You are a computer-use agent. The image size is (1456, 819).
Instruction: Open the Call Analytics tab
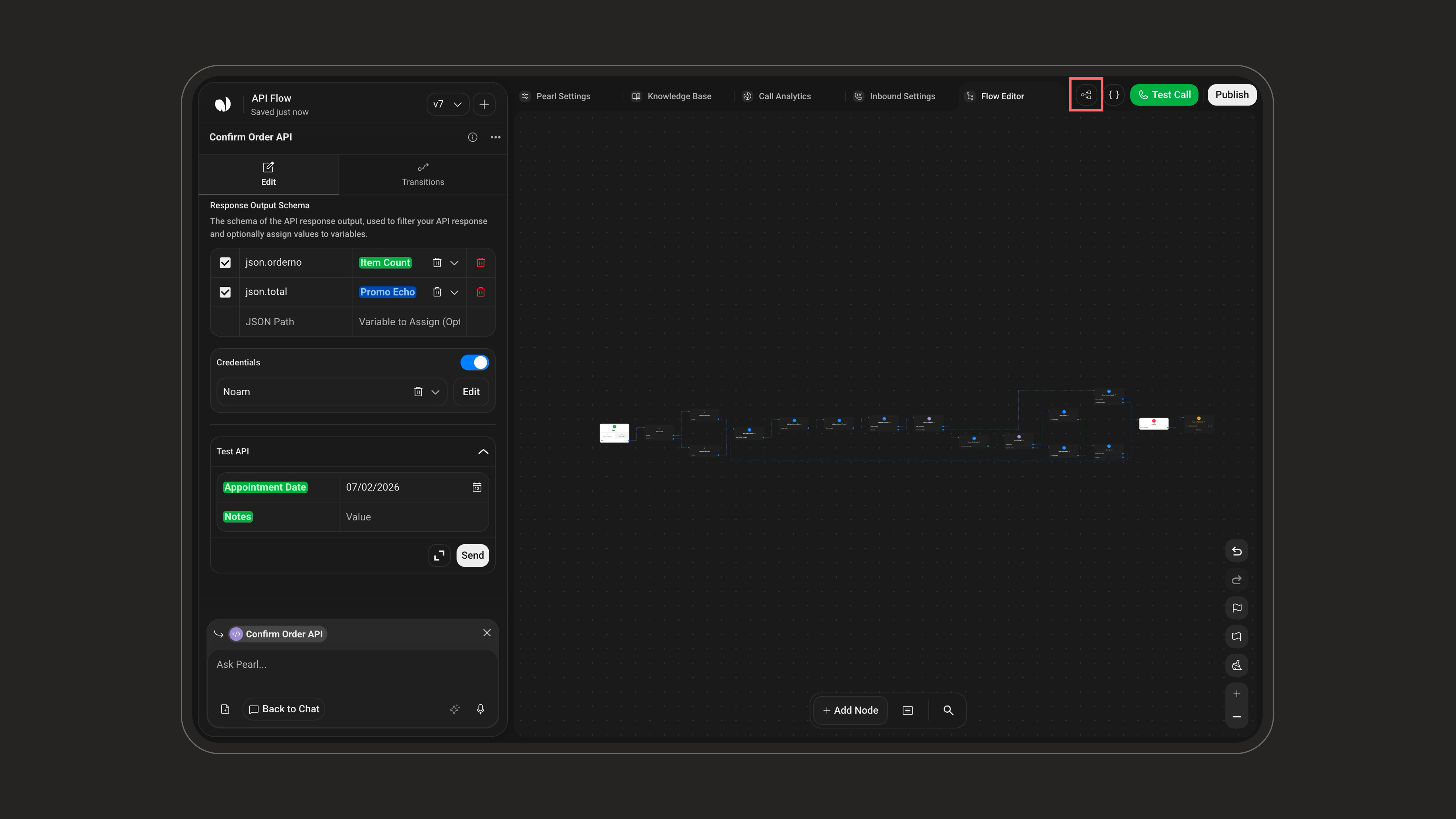point(777,96)
